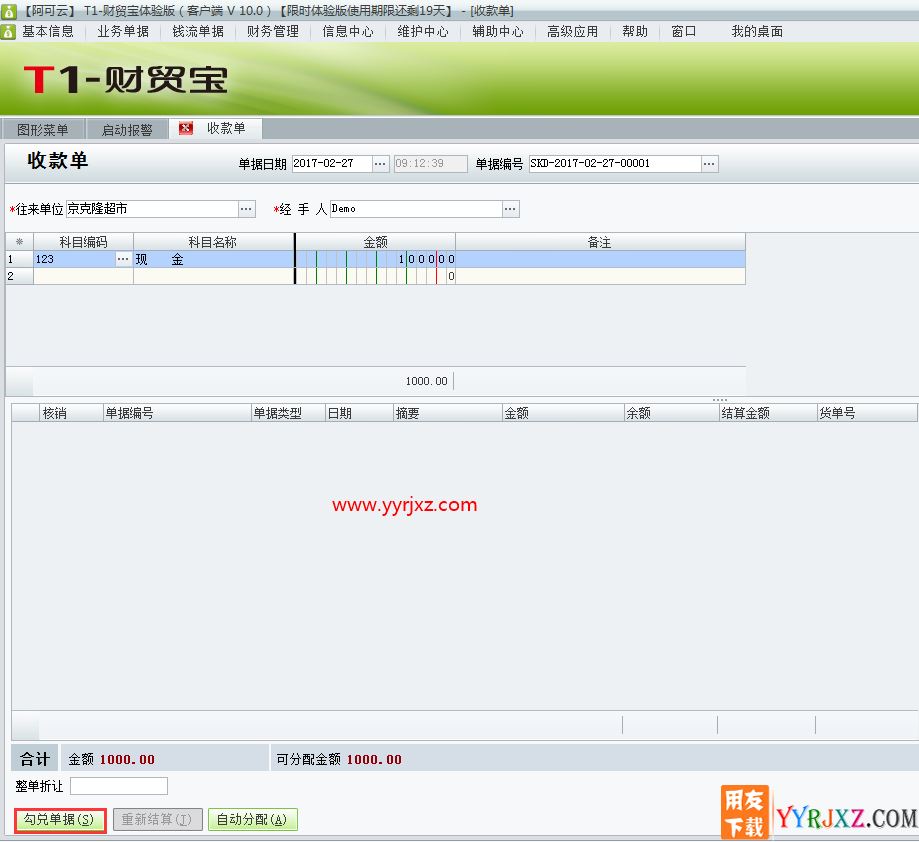This screenshot has height=842, width=919.
Task: Switch to the 图形菜单 tab
Action: [43, 129]
